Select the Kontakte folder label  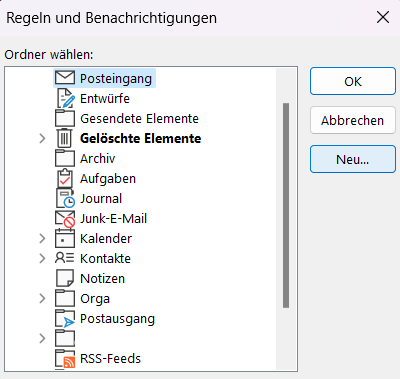tap(105, 258)
